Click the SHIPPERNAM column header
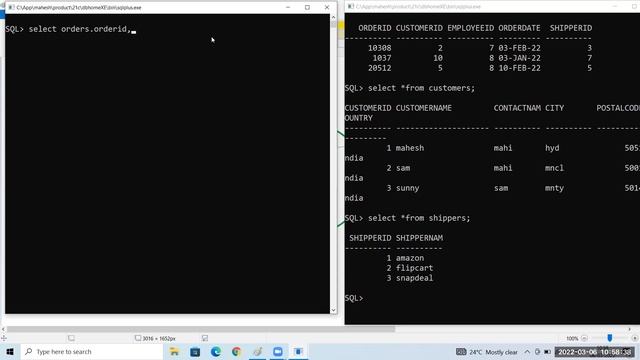Viewport: 640px width, 360px height. [419, 238]
